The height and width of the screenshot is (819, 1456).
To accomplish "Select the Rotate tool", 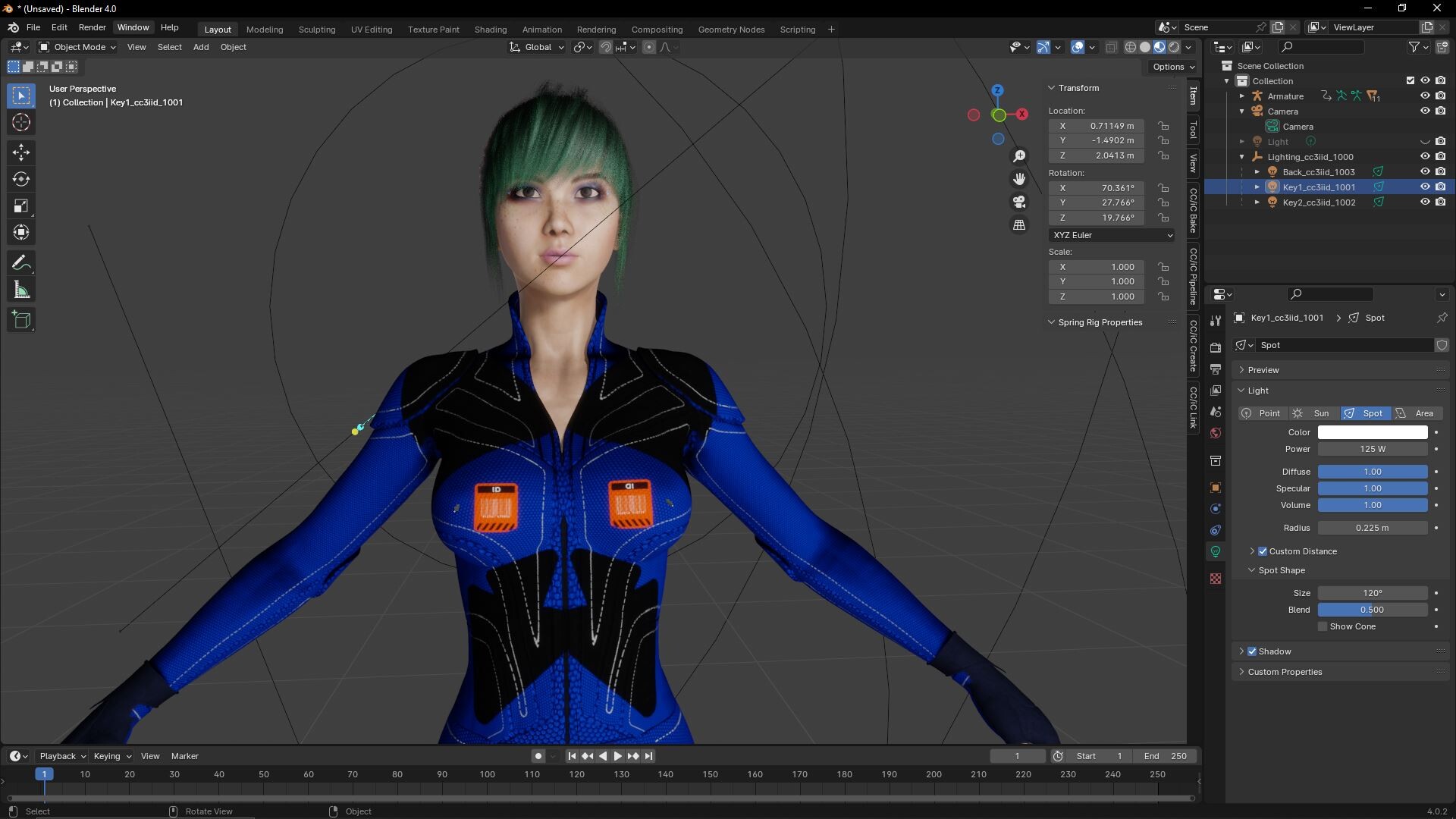I will click(x=21, y=179).
